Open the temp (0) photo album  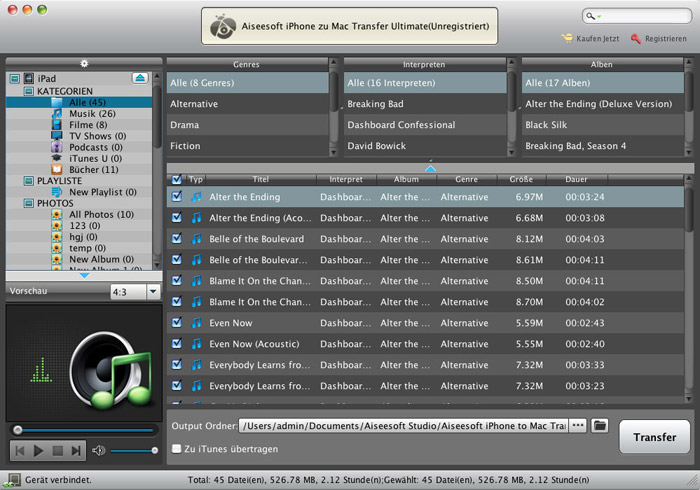coord(87,248)
